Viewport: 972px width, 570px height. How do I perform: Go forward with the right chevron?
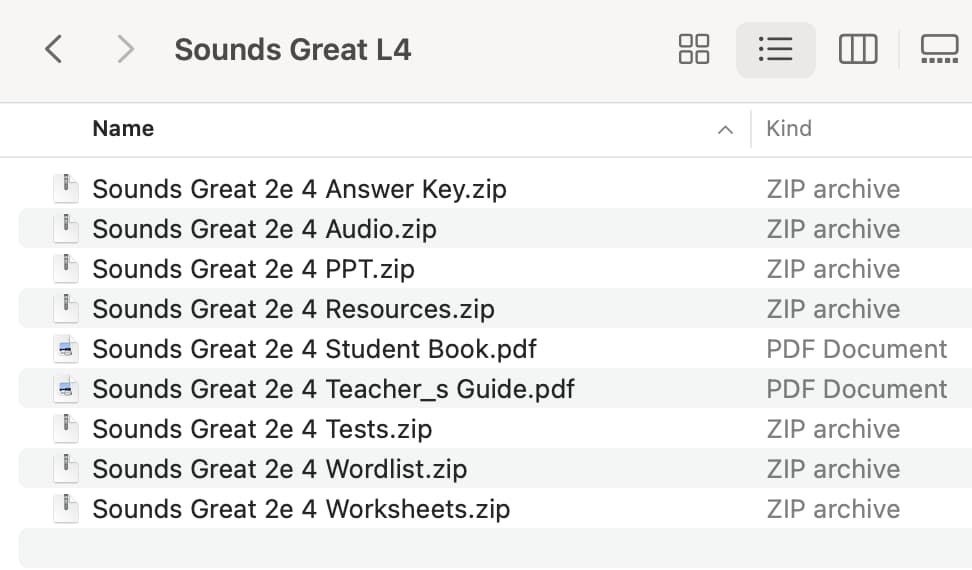(x=125, y=49)
